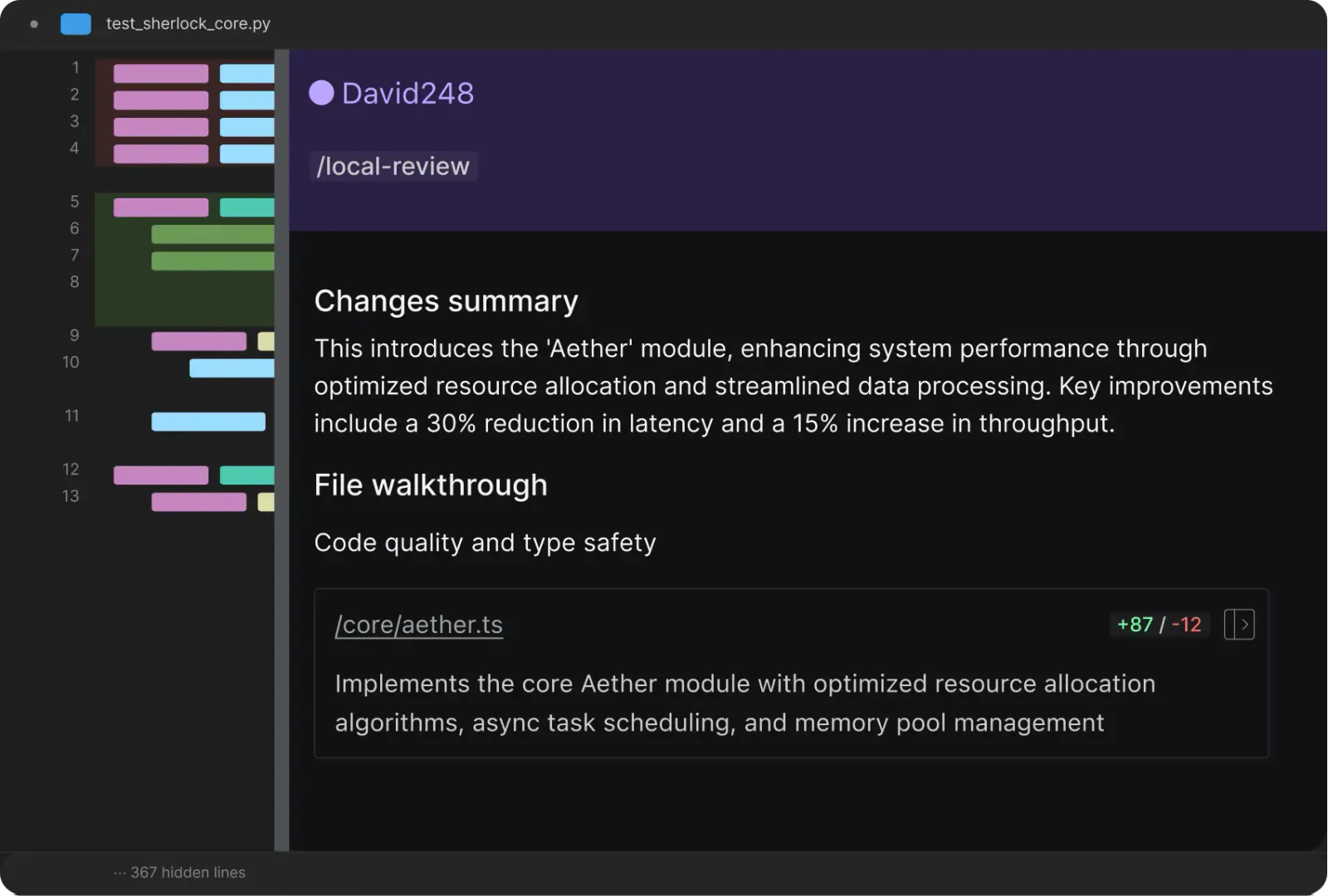This screenshot has width=1328, height=896.
Task: Open the /core/aether.ts file link
Action: 418,625
